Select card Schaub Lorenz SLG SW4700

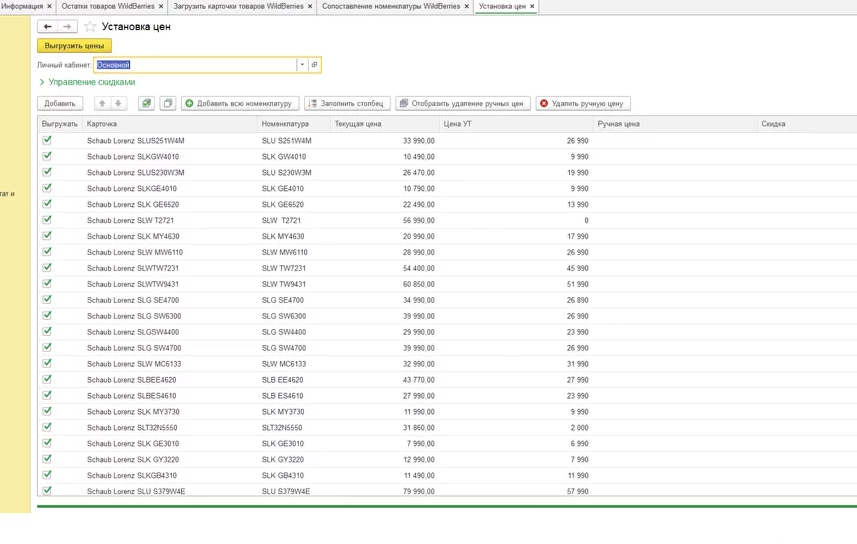click(134, 348)
